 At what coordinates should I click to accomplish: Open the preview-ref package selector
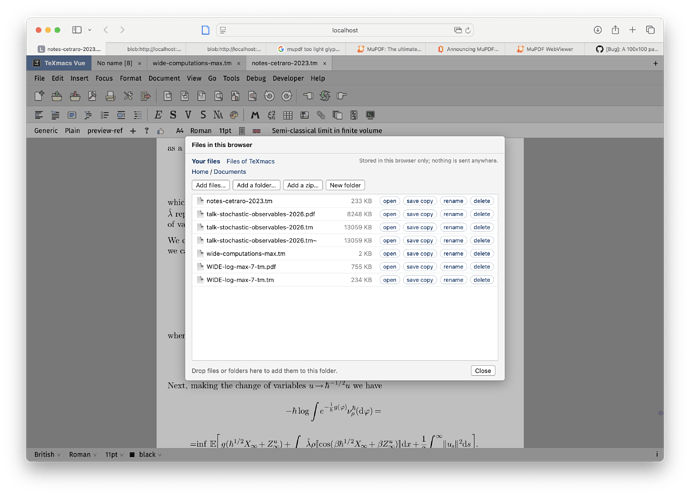(105, 131)
